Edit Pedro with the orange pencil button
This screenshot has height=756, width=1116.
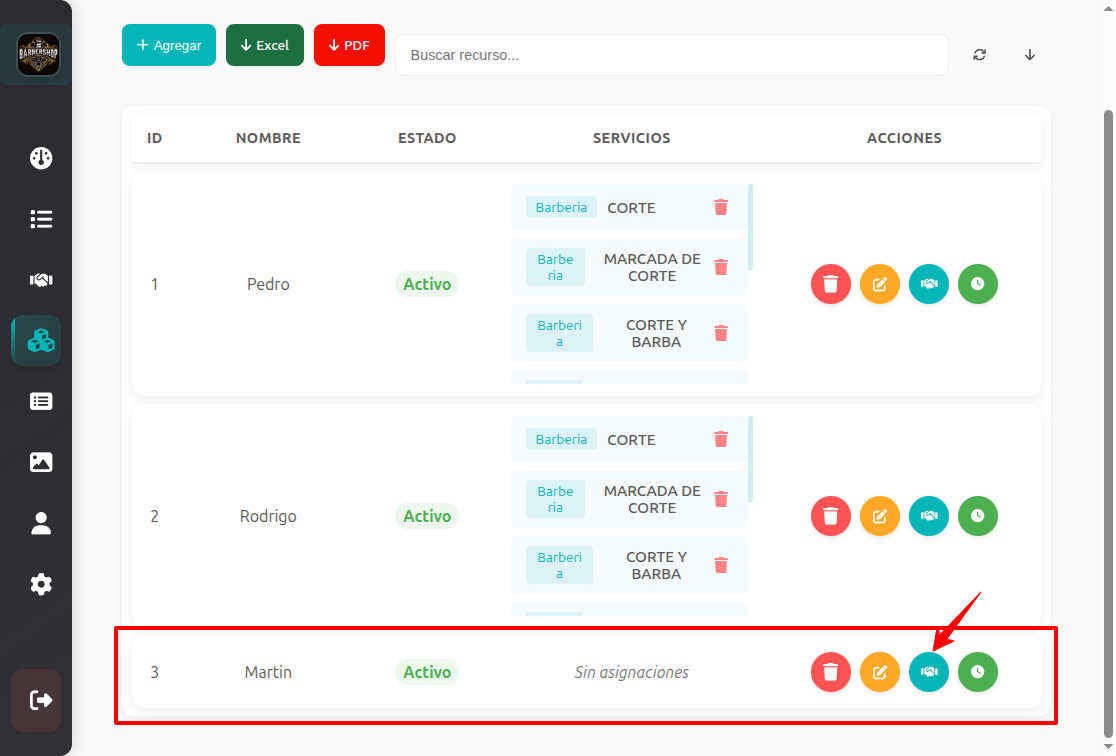(x=880, y=284)
